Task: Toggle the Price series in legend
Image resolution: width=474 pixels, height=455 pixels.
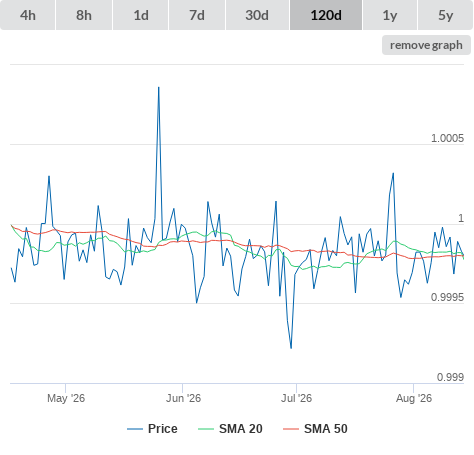Action: [152, 429]
